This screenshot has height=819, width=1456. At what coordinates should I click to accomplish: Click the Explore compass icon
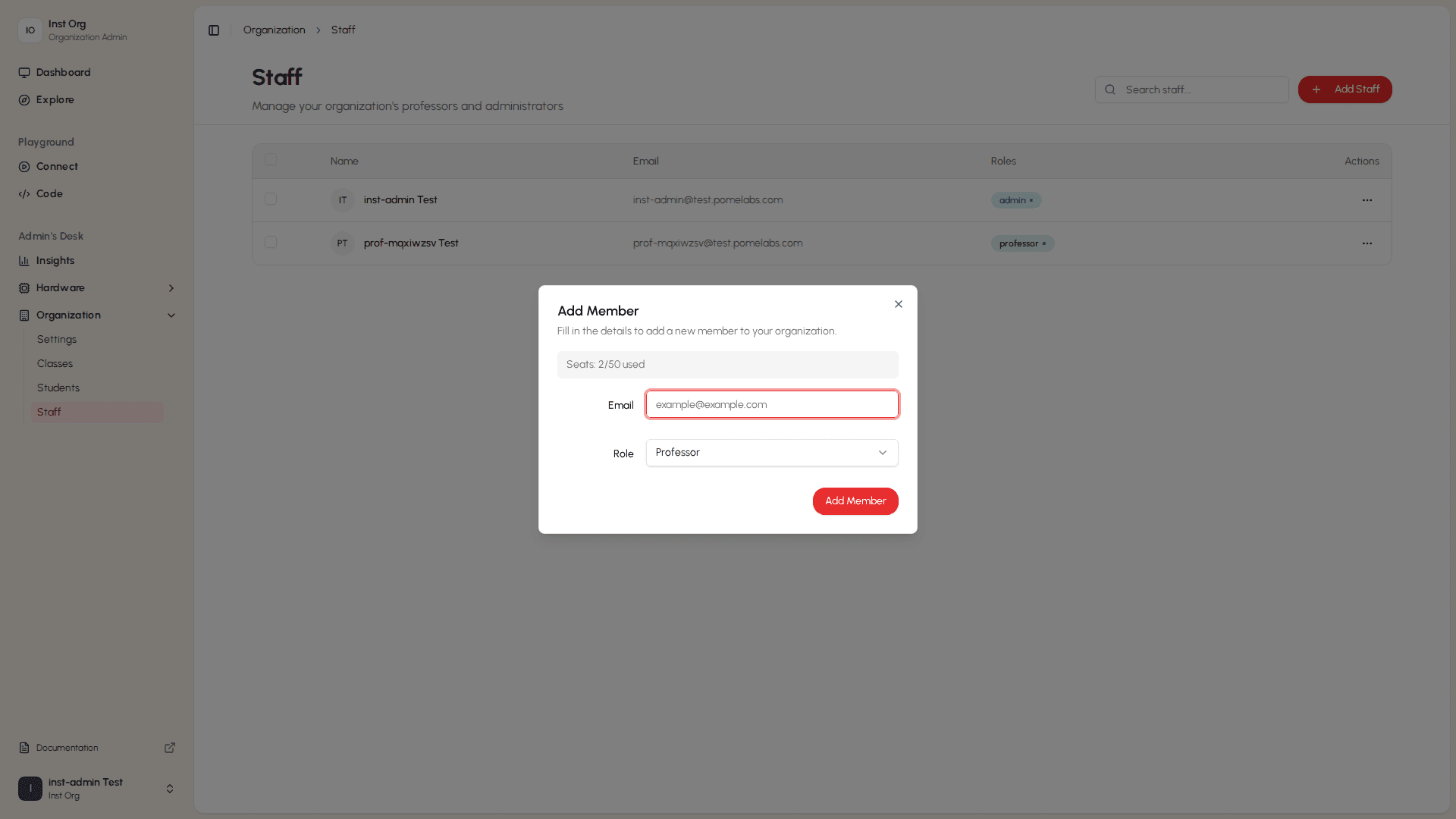click(24, 100)
